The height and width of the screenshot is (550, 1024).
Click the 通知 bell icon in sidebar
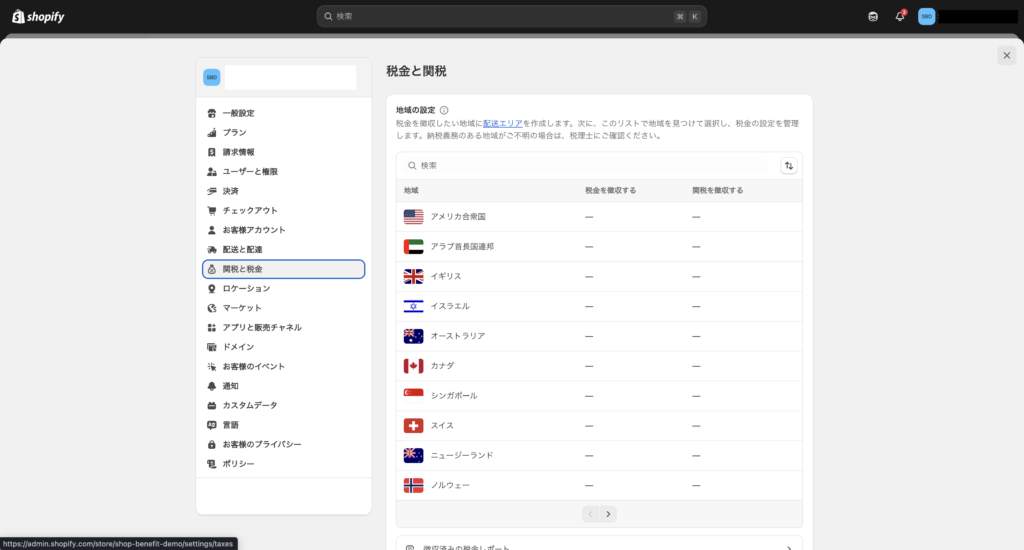212,386
